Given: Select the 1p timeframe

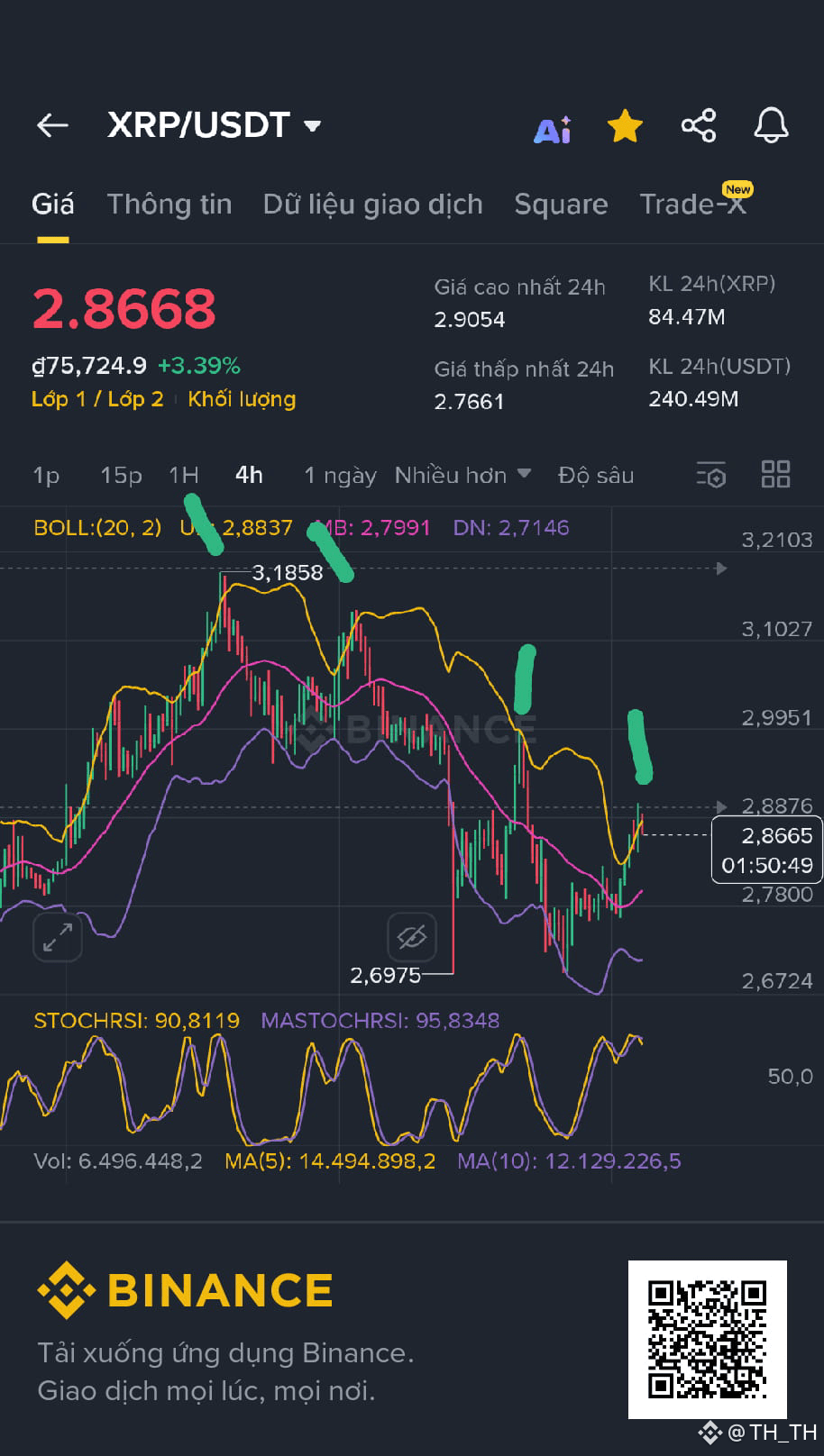Looking at the screenshot, I should 46,475.
